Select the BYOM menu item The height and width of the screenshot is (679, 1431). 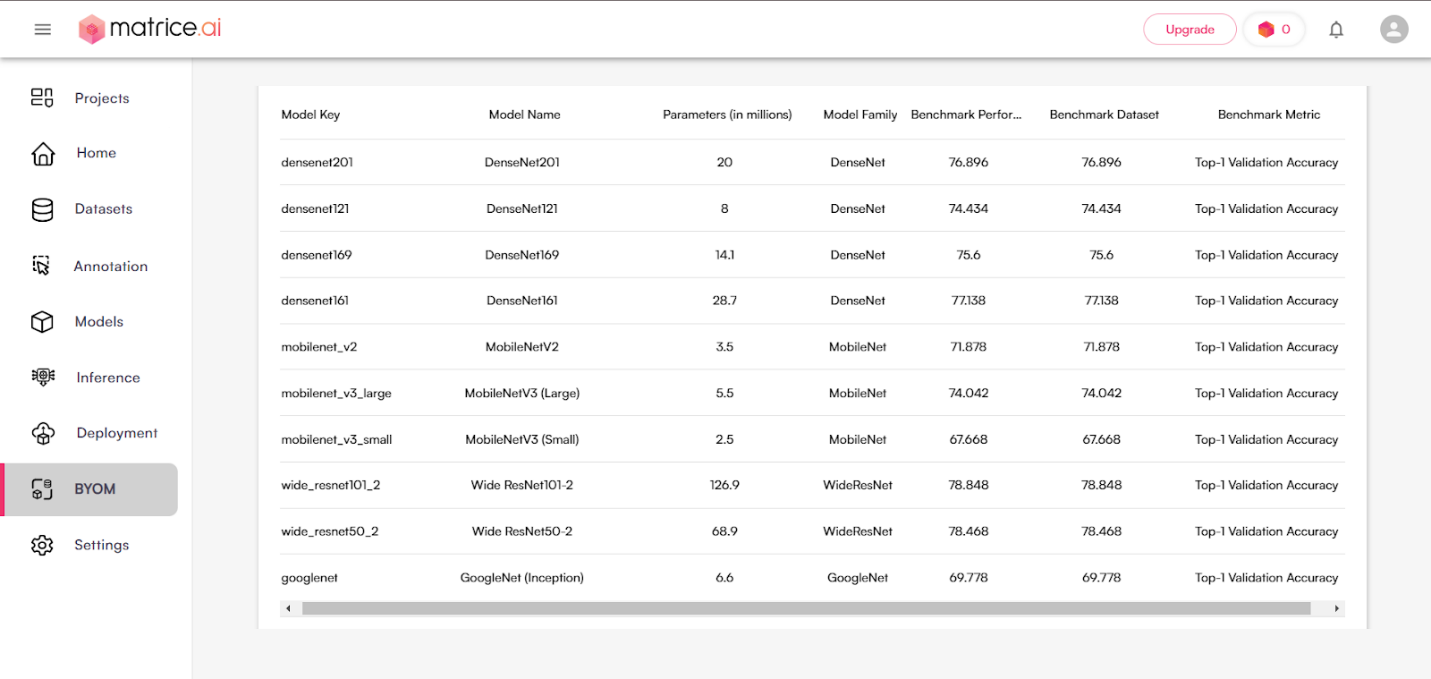pyautogui.click(x=90, y=489)
